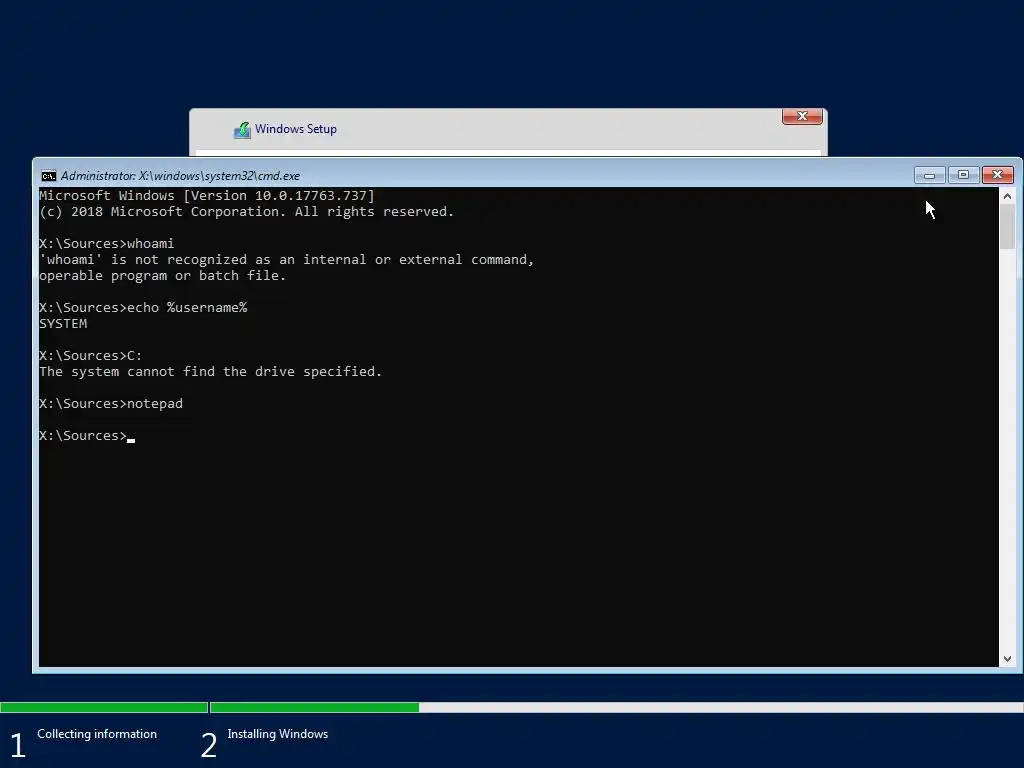Click the Windows Setup icon

tap(242, 129)
